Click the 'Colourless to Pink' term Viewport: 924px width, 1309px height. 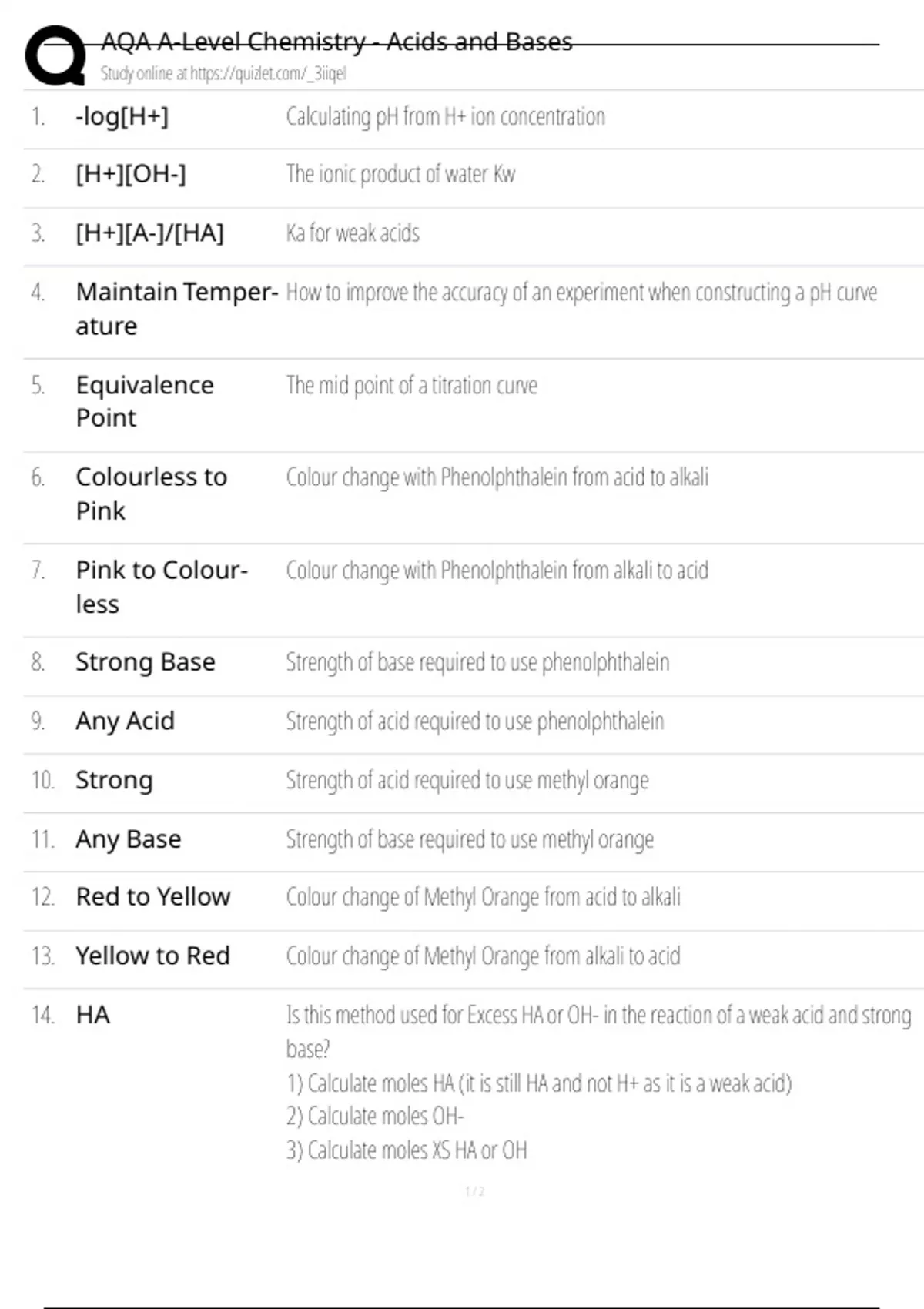[x=151, y=494]
